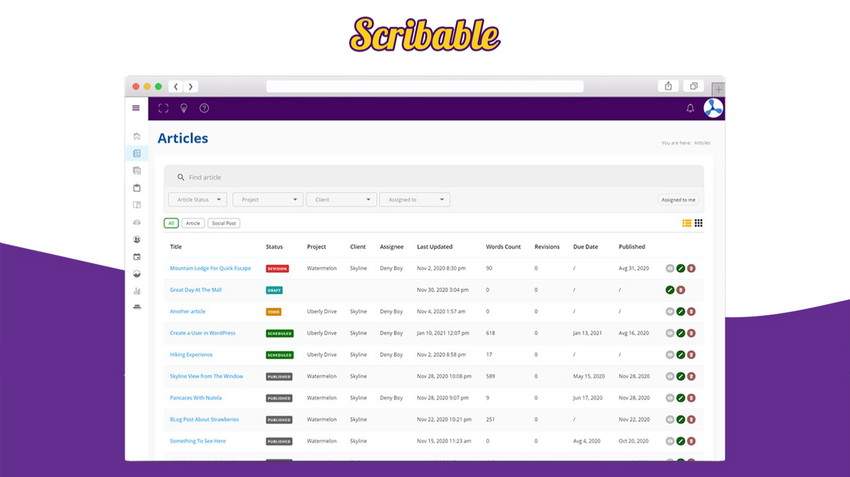
Task: Open the user avatar menu
Action: 713,108
